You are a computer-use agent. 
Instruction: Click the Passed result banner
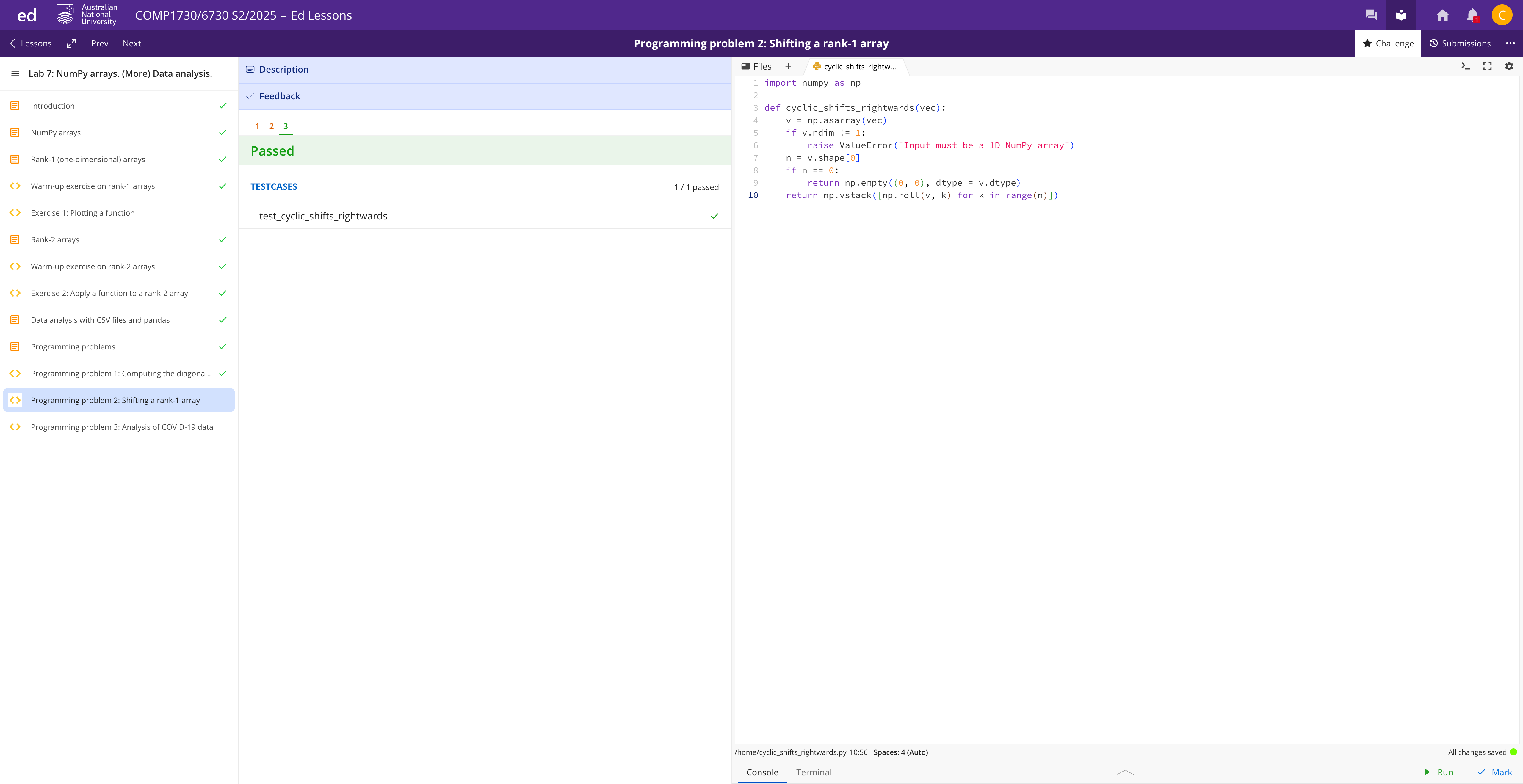coord(485,151)
